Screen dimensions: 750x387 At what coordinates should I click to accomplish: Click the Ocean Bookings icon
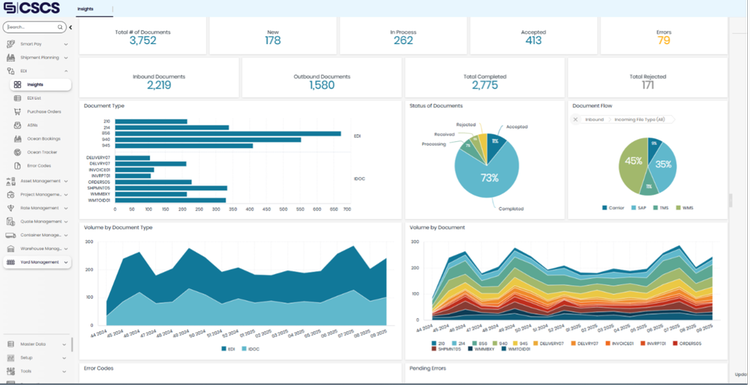tap(17, 139)
